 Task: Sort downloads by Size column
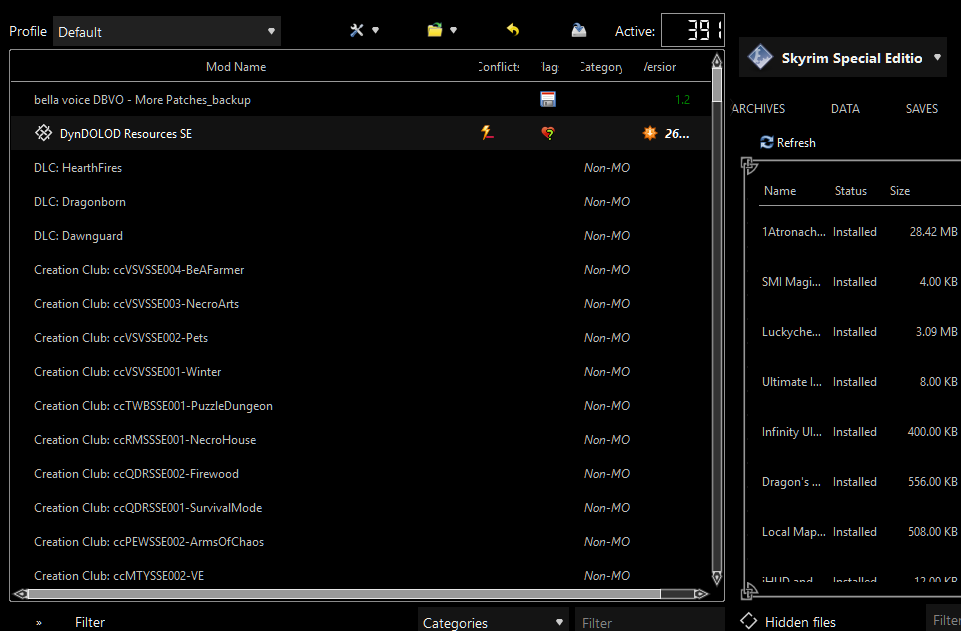pos(900,191)
